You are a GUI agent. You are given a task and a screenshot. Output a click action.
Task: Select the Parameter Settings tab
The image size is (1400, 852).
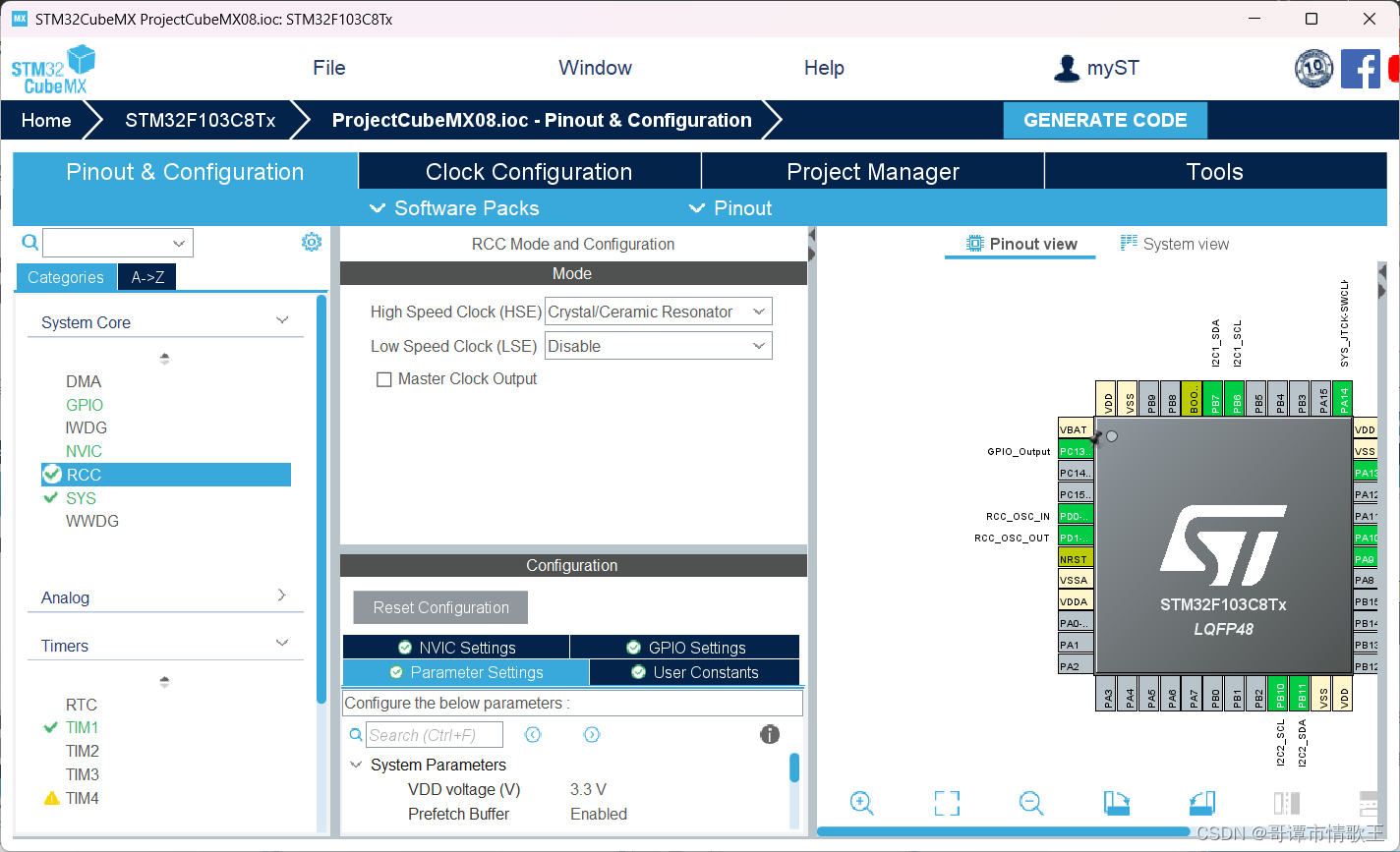466,672
